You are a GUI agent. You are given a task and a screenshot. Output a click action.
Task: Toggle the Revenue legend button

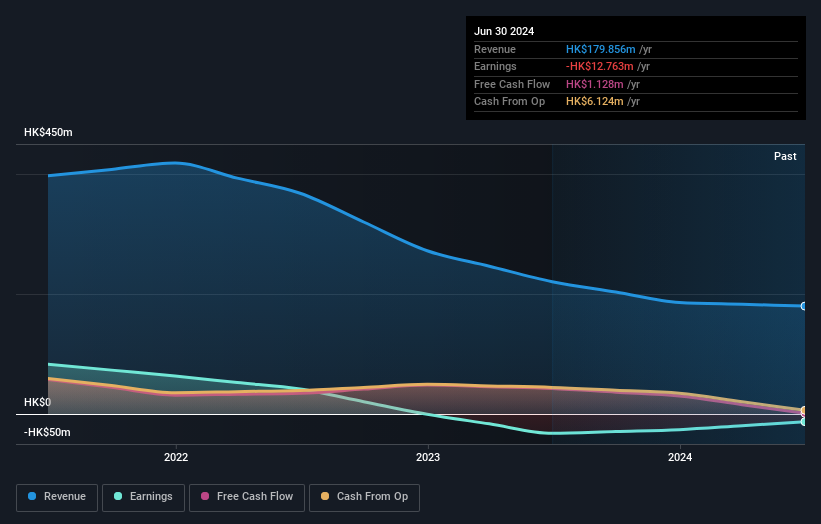point(57,497)
